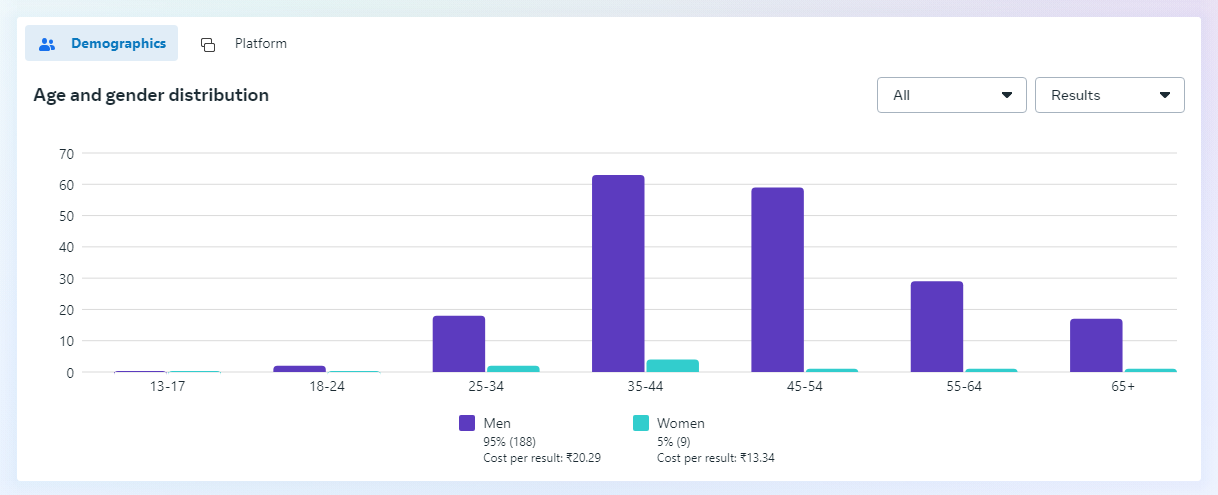
Task: Select the Demographics tab label
Action: tap(118, 44)
